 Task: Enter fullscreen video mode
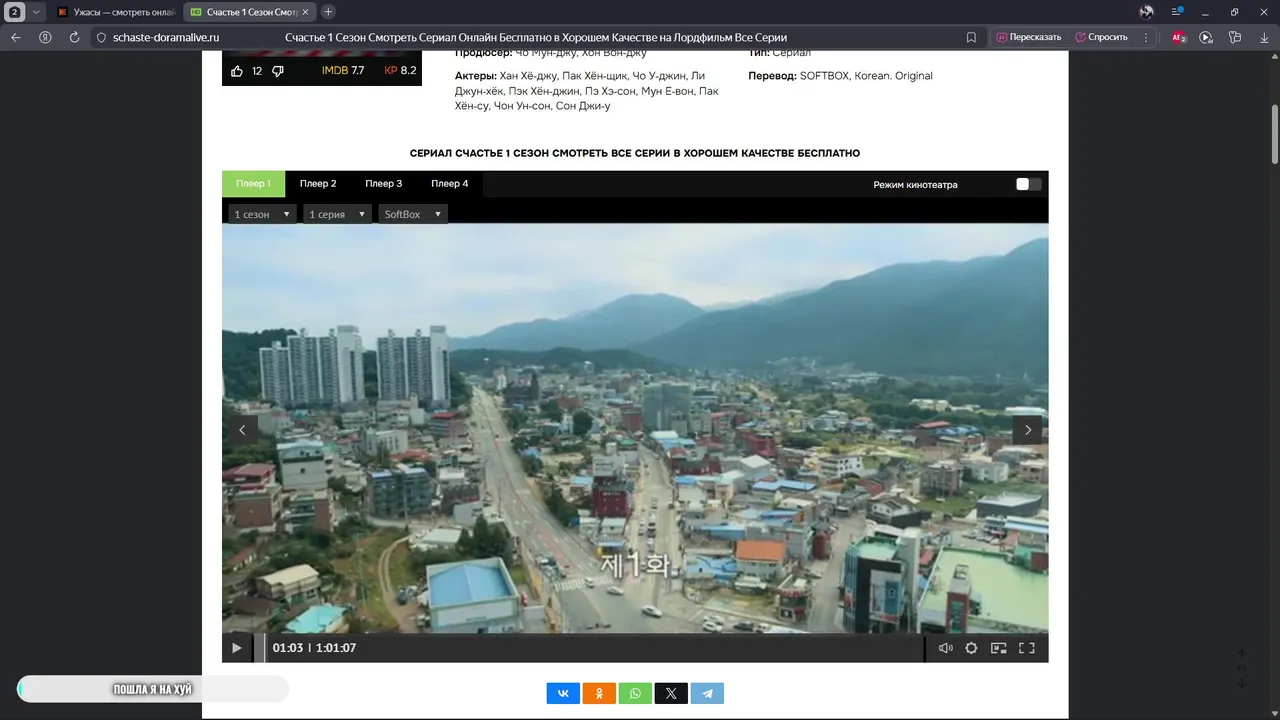tap(1026, 648)
